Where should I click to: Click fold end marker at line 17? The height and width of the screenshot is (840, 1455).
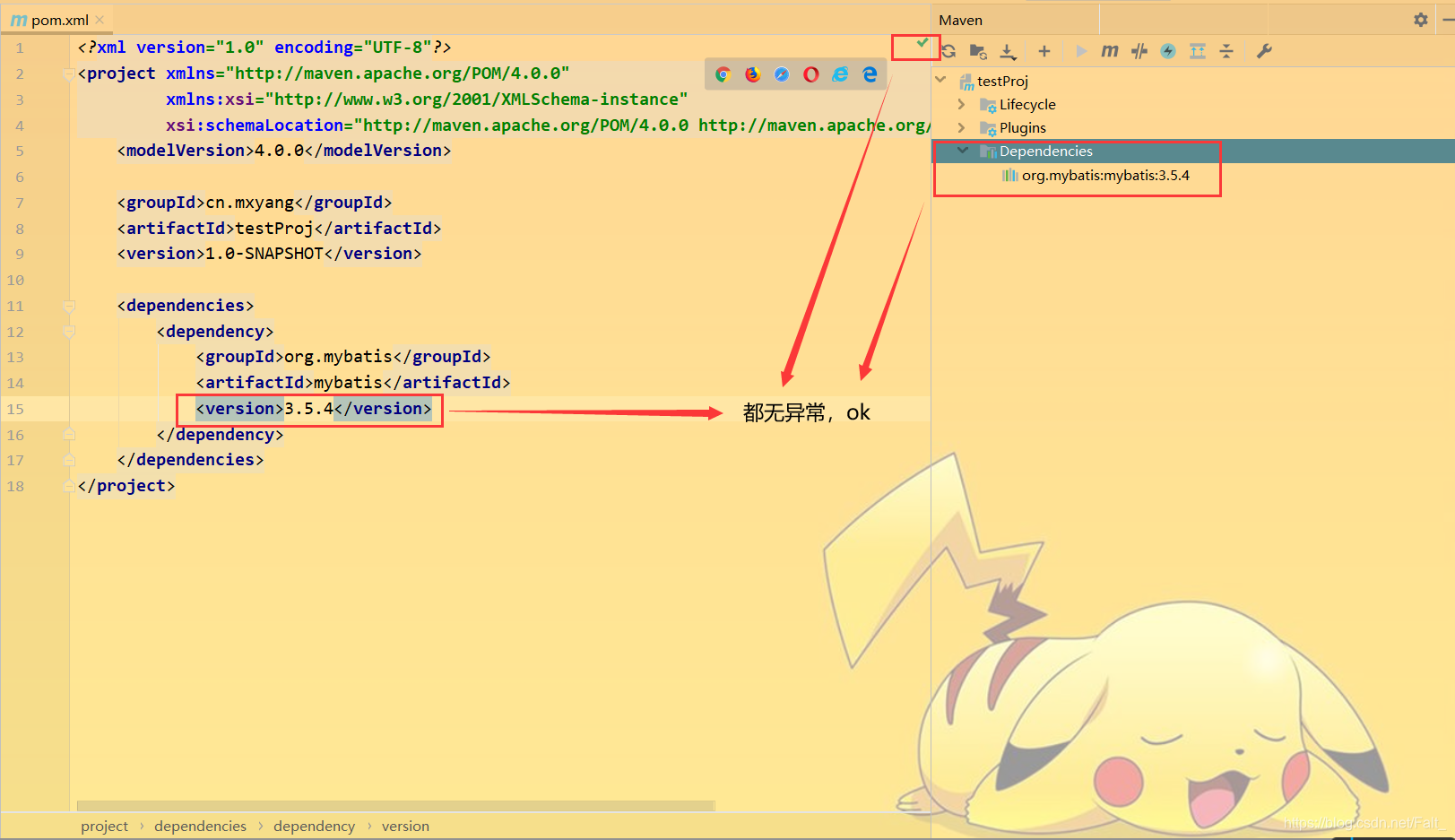click(69, 459)
